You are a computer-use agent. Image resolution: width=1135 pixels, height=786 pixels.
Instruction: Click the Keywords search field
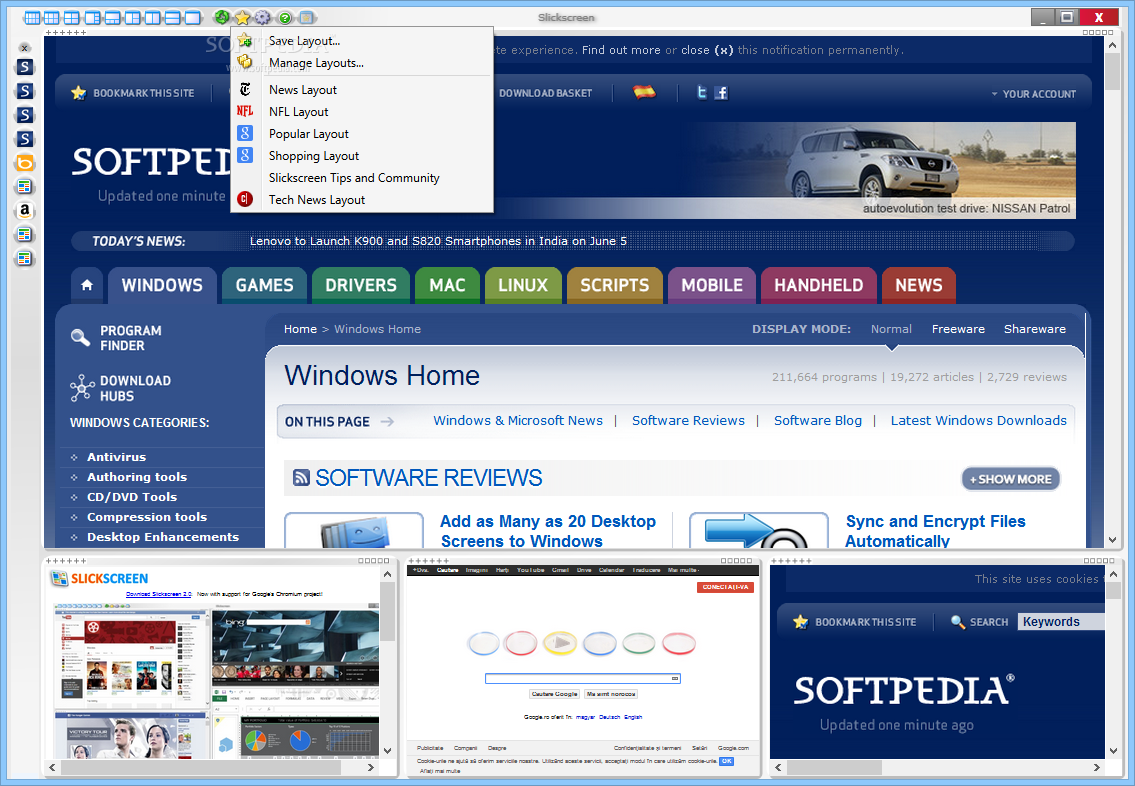[1061, 622]
